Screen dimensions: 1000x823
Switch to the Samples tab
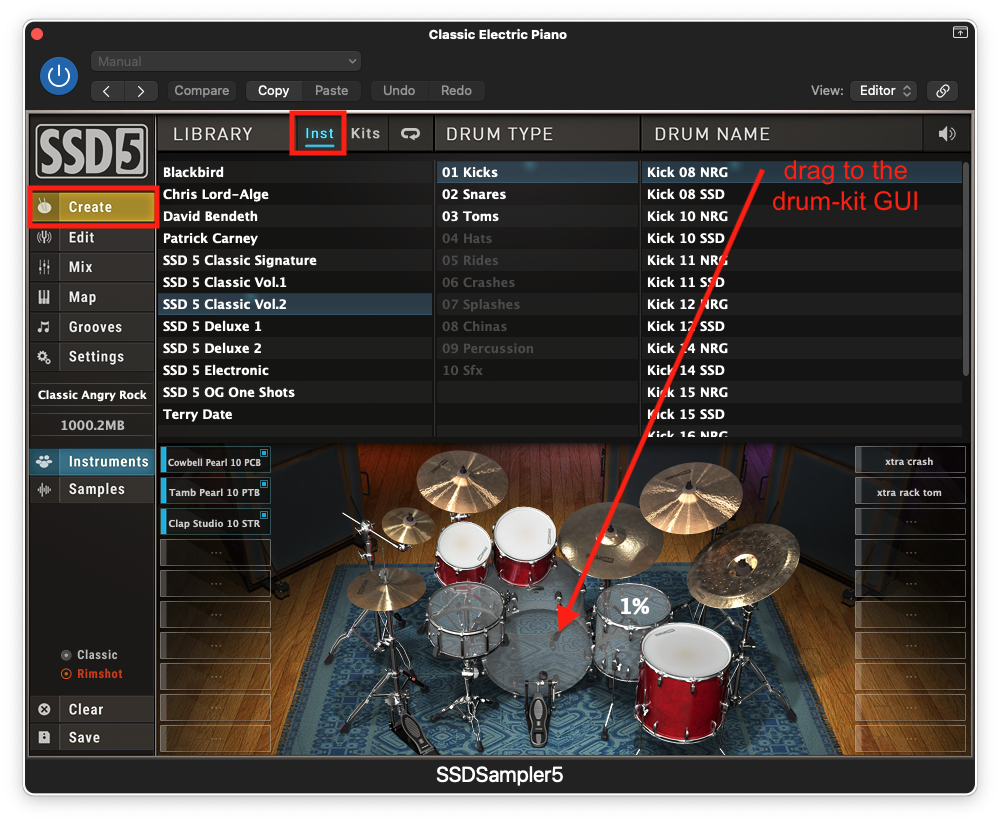pos(95,489)
